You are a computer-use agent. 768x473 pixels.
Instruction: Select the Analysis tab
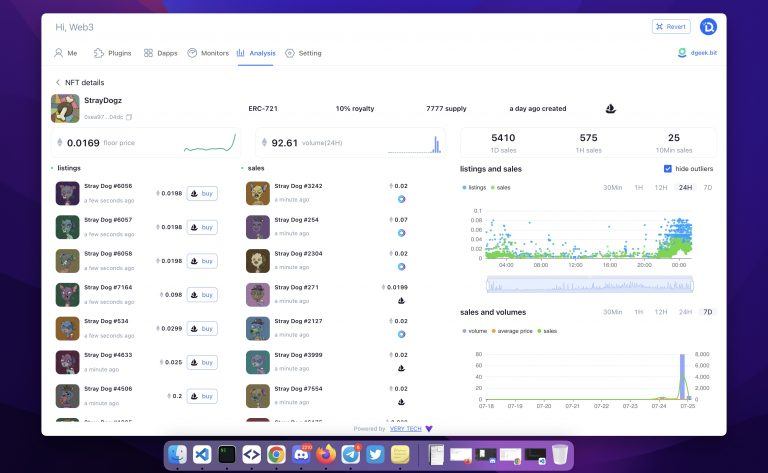pyautogui.click(x=256, y=53)
